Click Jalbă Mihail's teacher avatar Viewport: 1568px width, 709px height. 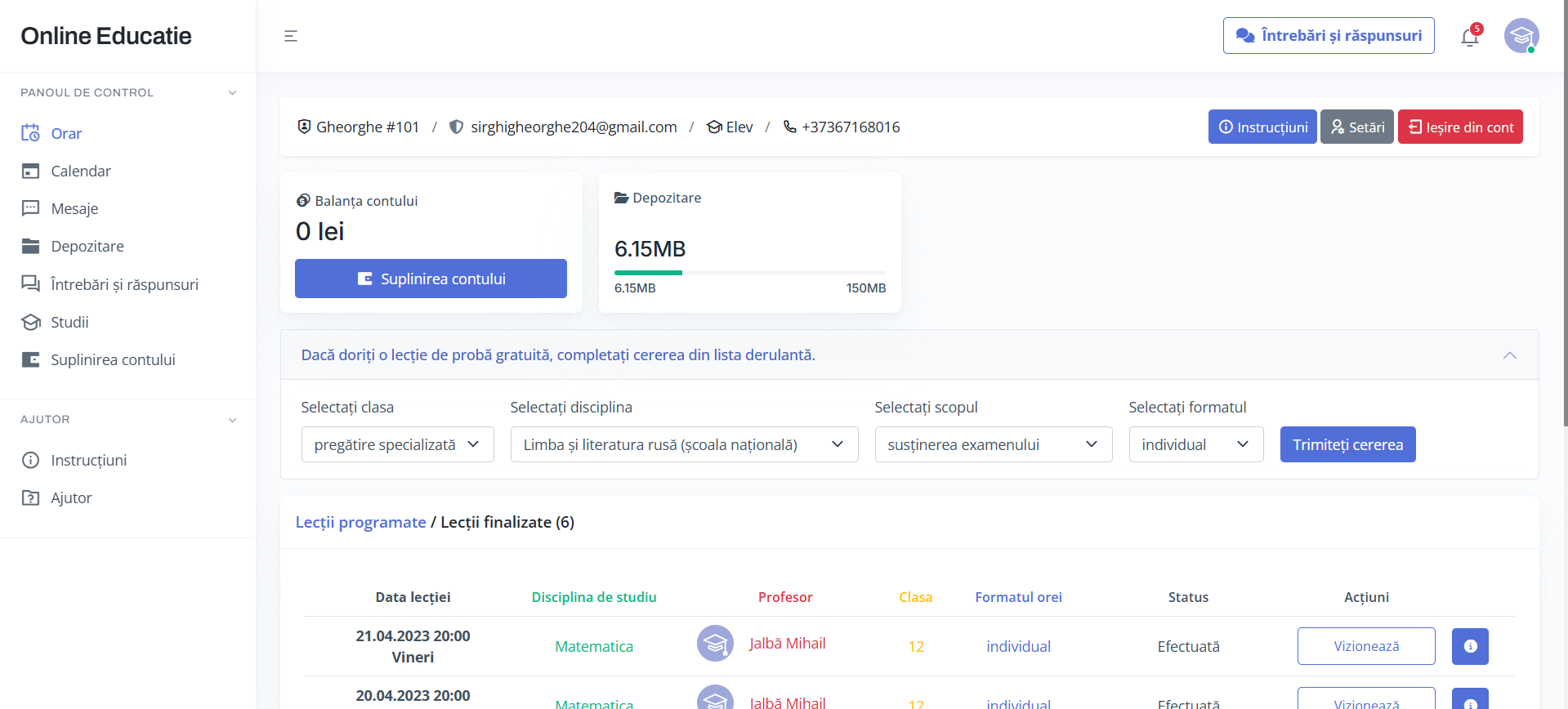pyautogui.click(x=715, y=644)
